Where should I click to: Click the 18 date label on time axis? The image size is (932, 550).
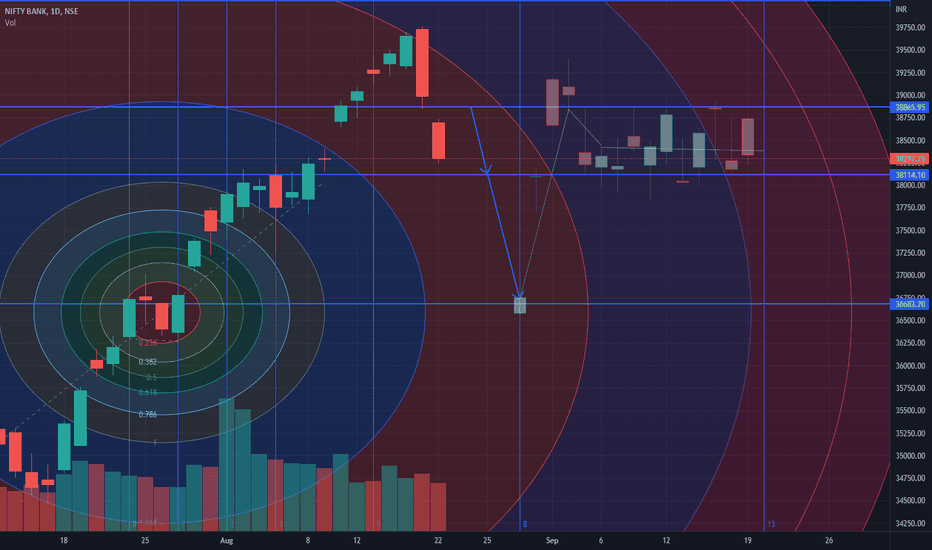click(x=64, y=540)
